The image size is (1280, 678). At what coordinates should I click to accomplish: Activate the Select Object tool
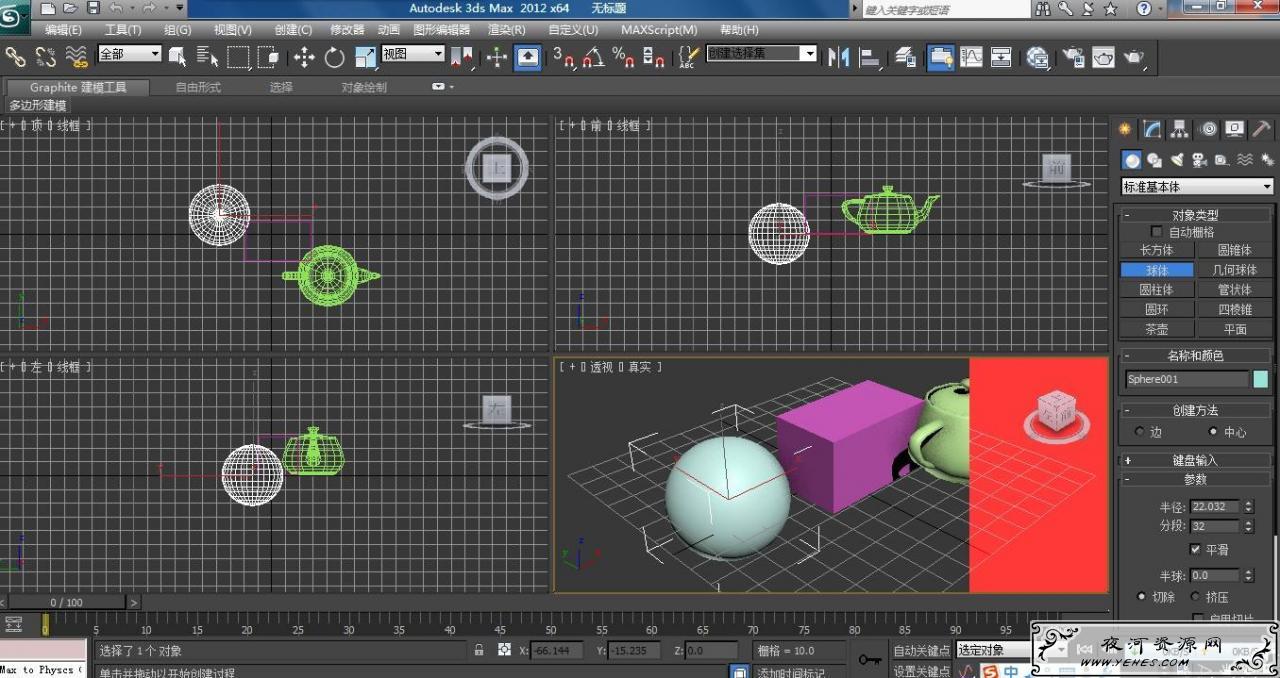pos(178,57)
